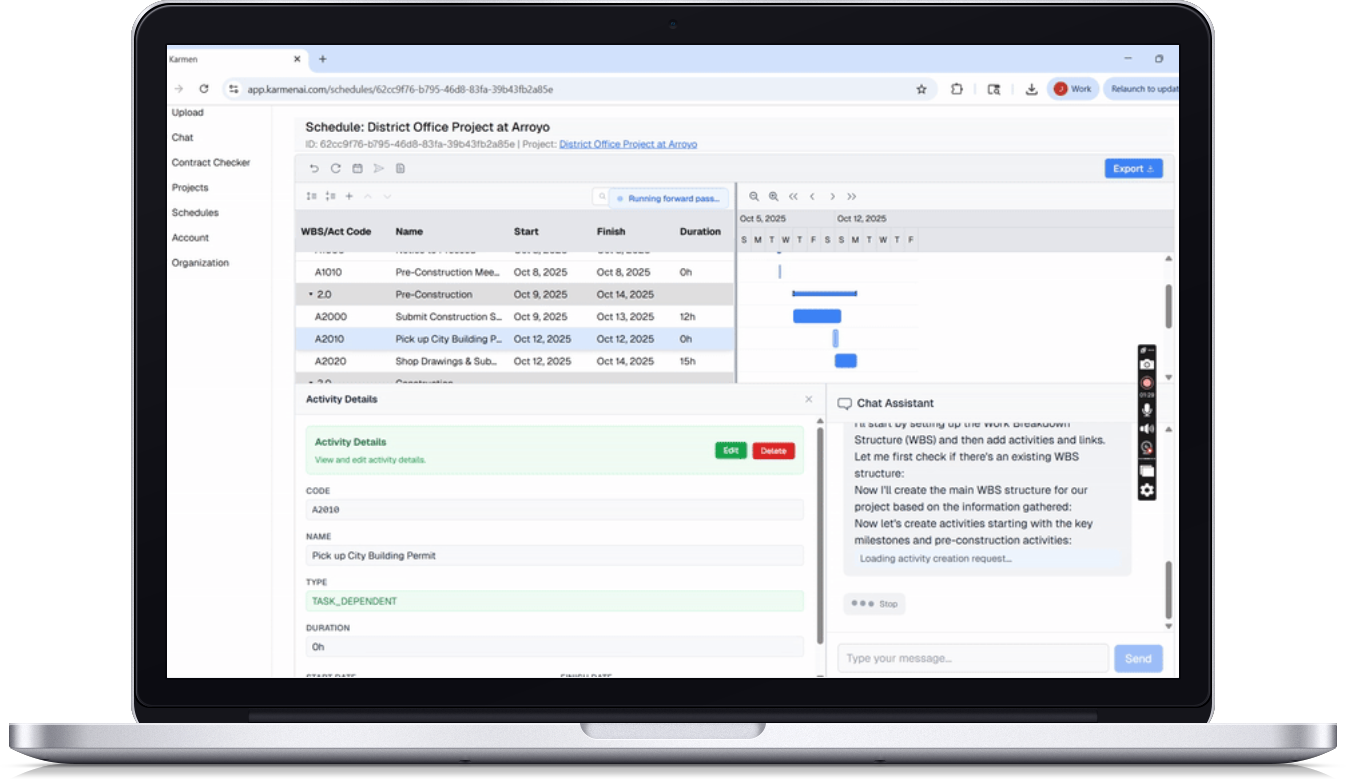Move Gantt forward with single right arrow

(832, 197)
